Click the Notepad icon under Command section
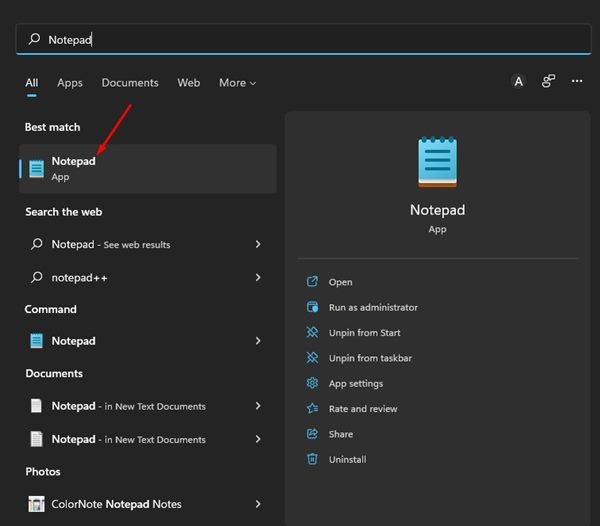 (x=36, y=341)
